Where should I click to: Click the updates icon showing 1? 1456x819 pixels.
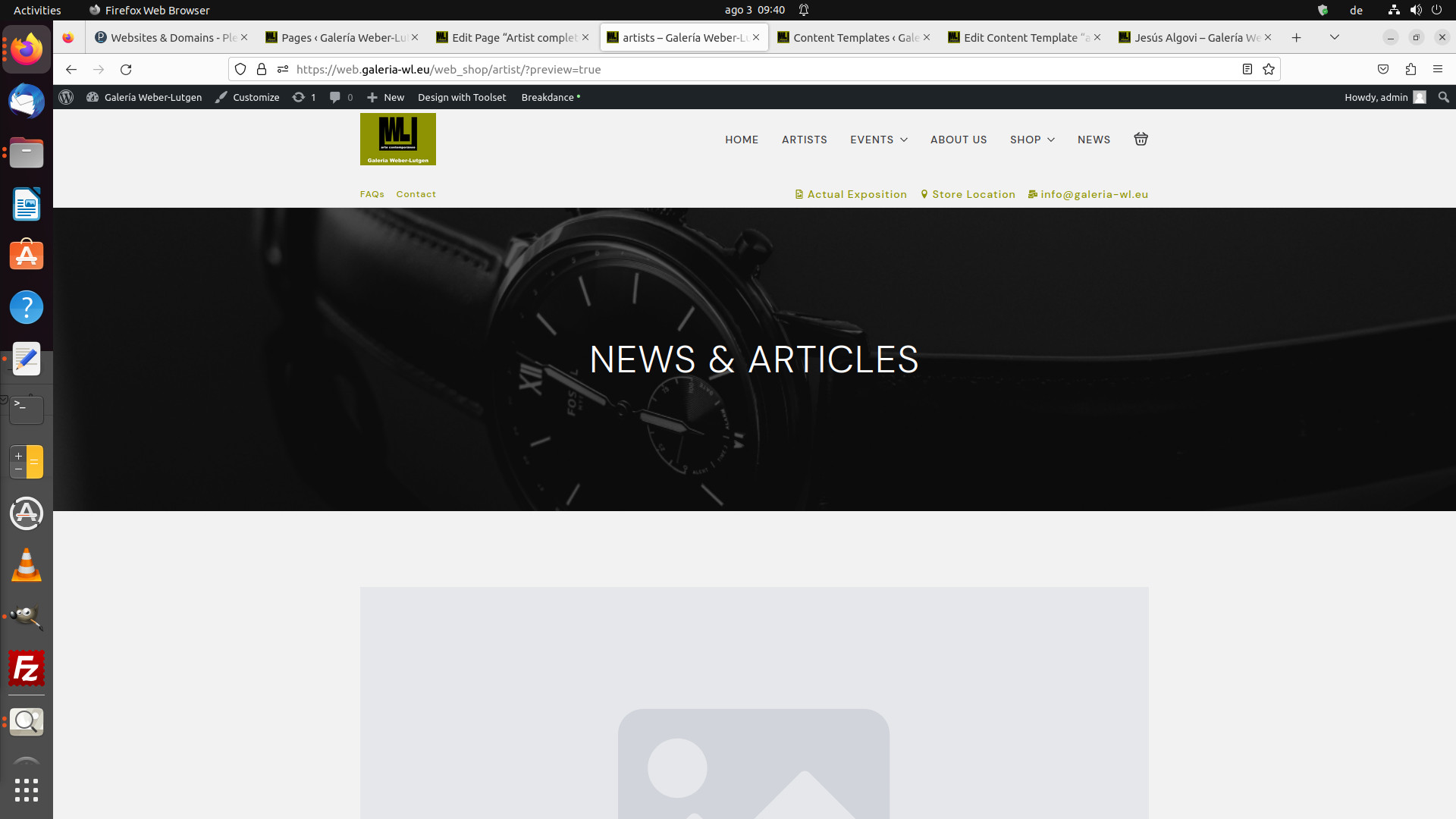[304, 97]
